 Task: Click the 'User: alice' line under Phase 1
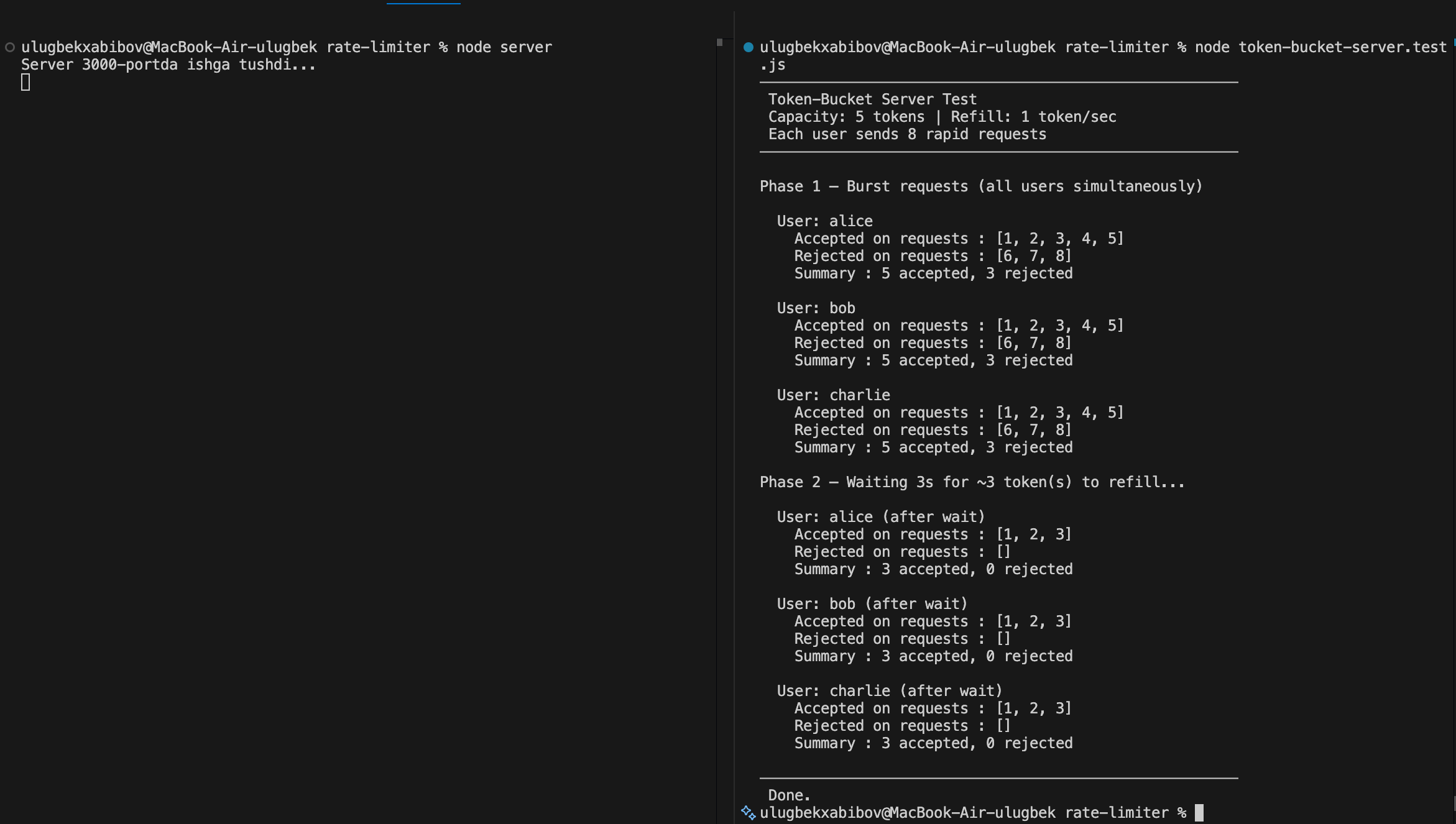(825, 221)
